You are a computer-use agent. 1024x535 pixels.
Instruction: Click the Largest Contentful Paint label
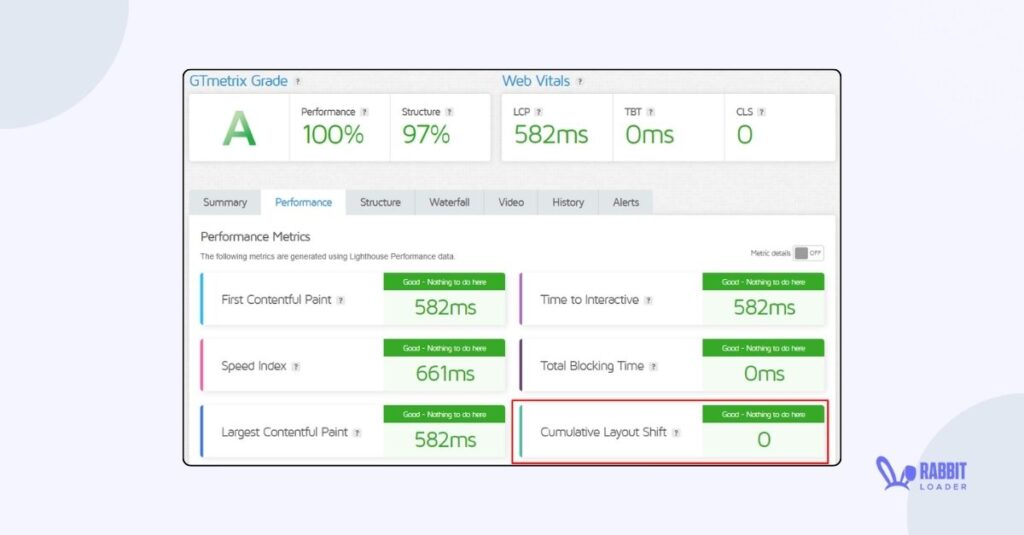(x=284, y=432)
